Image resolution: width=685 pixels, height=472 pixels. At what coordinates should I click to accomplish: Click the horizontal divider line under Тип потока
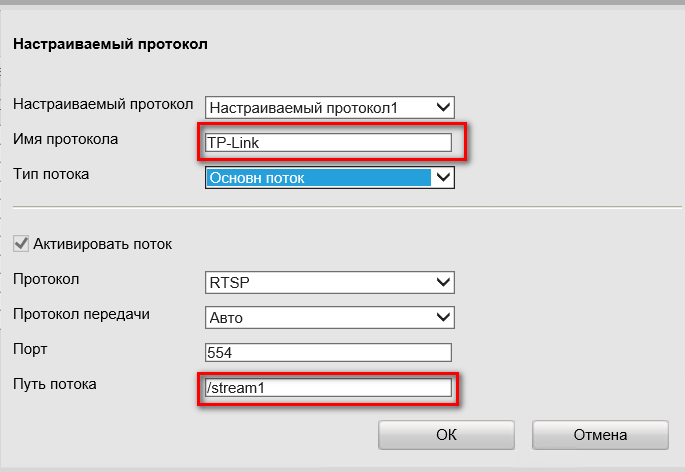pyautogui.click(x=340, y=207)
